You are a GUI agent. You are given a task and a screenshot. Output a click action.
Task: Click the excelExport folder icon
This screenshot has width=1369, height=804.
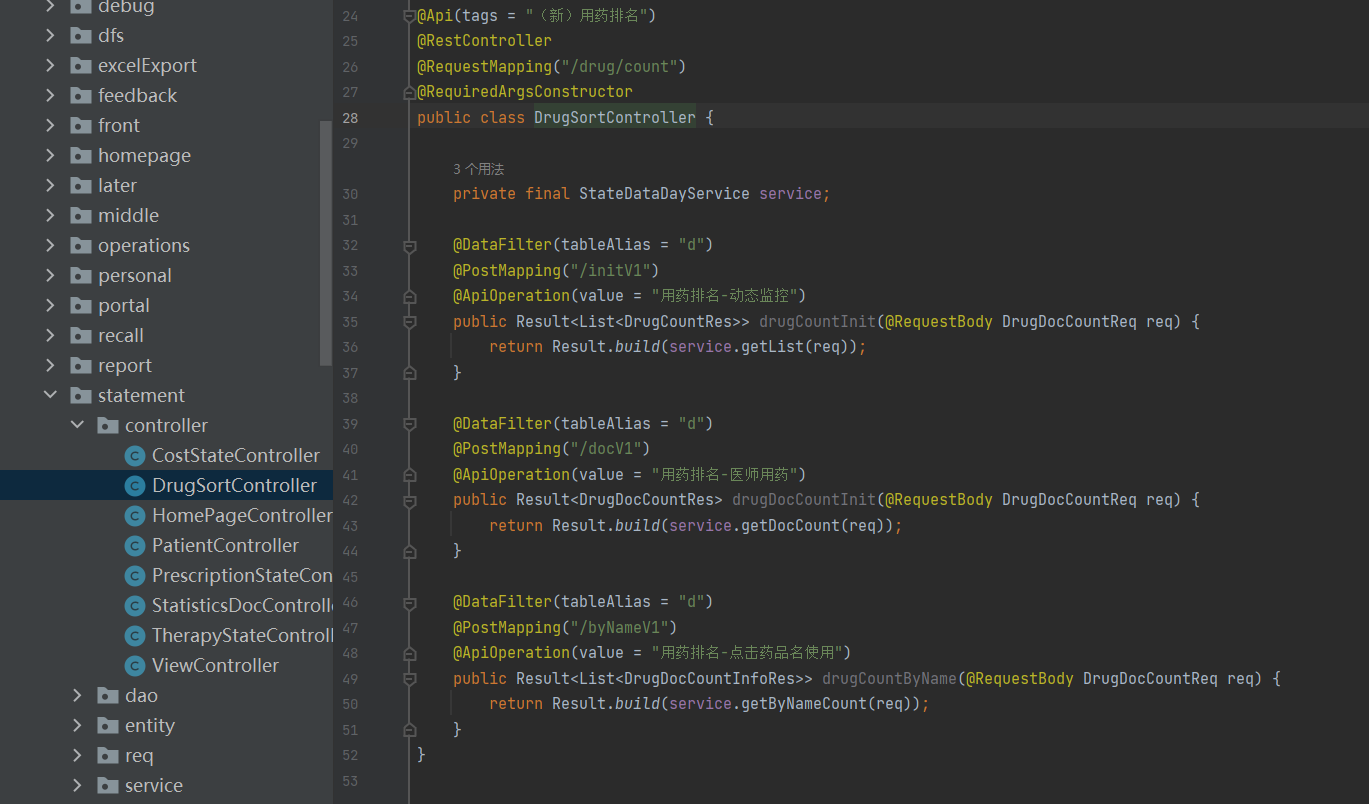click(81, 66)
